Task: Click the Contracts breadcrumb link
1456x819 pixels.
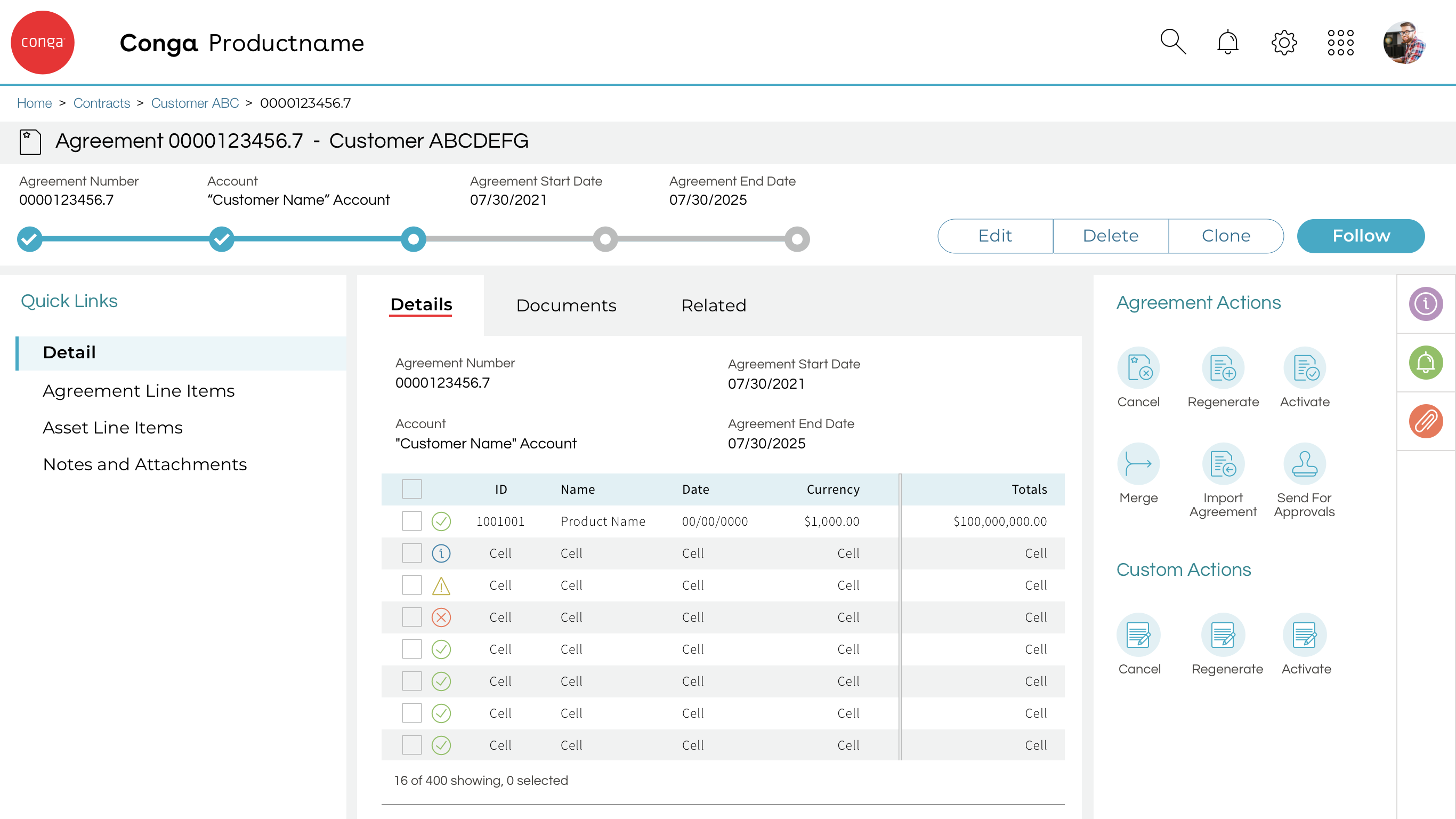Action: pyautogui.click(x=102, y=103)
